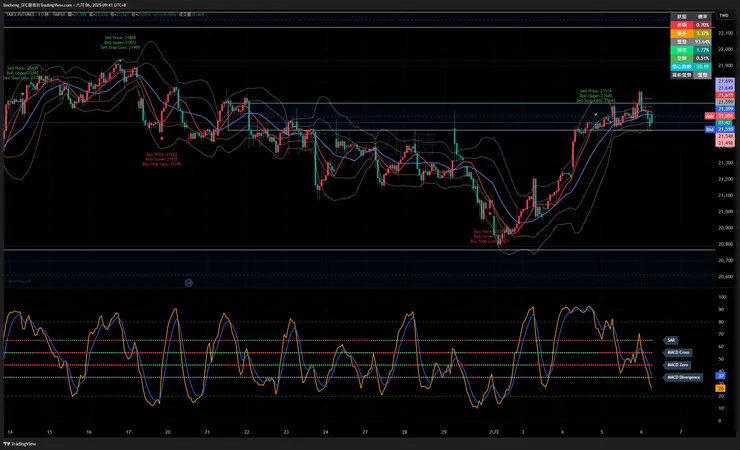Select the 21,498 price label

pyautogui.click(x=725, y=143)
